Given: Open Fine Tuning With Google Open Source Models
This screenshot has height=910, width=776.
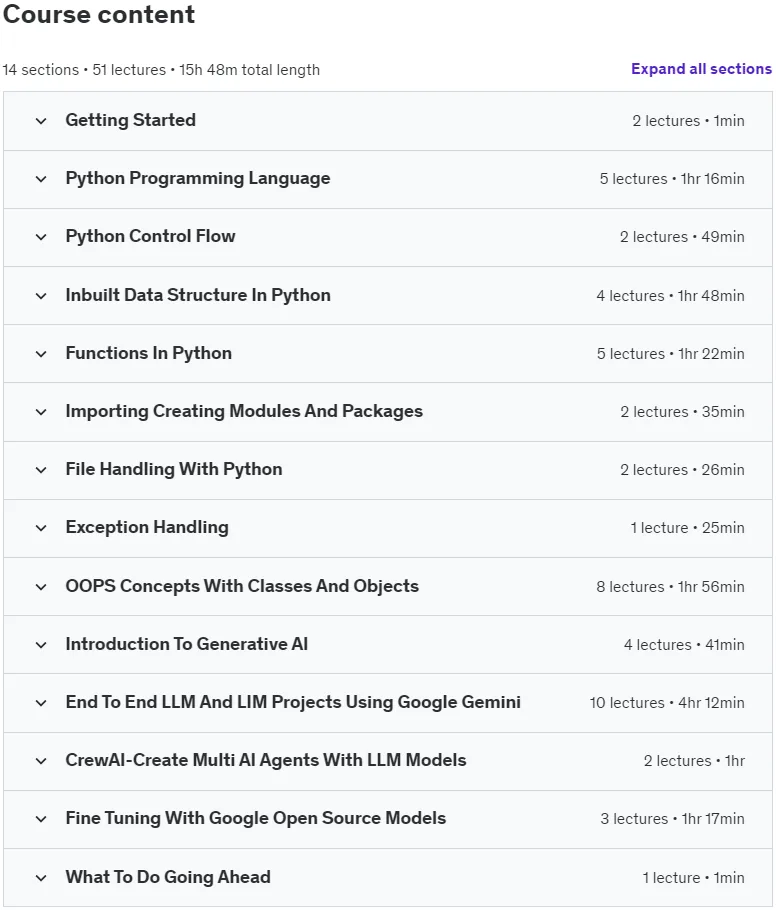Looking at the screenshot, I should [x=256, y=818].
